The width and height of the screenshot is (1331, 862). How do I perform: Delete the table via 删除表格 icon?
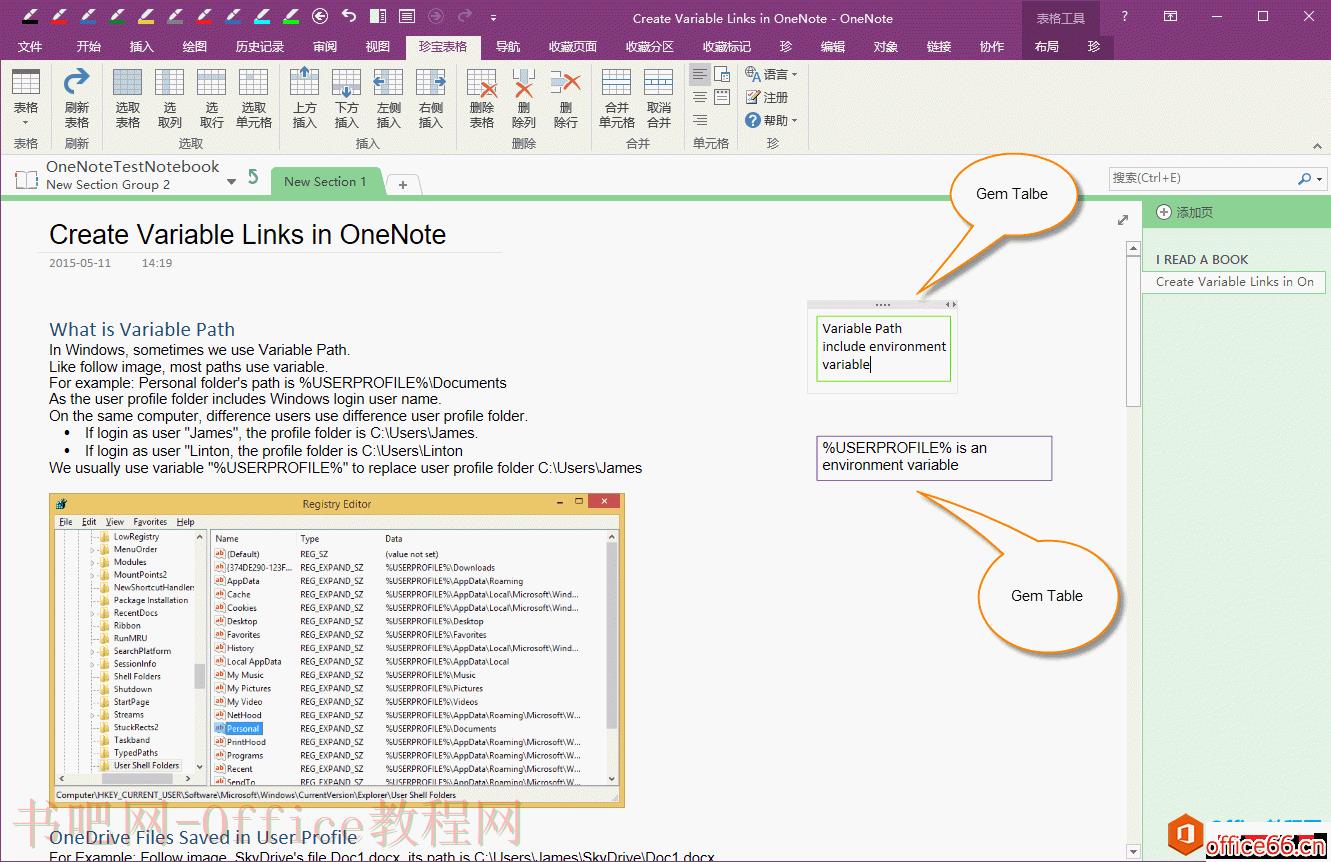tap(482, 83)
